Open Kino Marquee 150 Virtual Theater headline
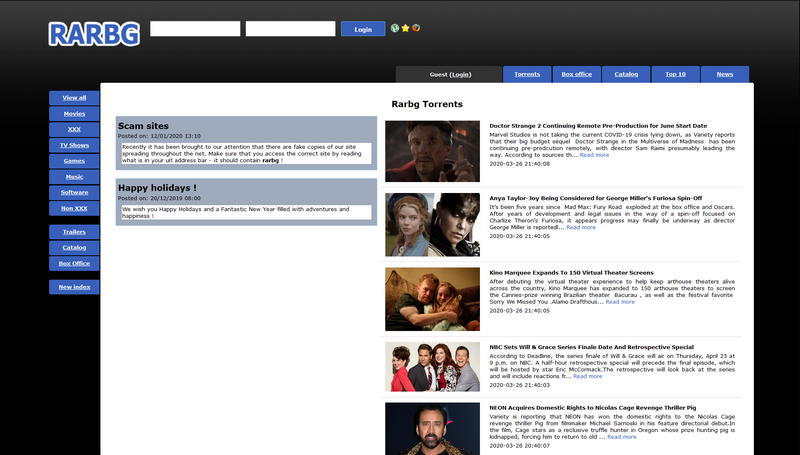 [571, 273]
